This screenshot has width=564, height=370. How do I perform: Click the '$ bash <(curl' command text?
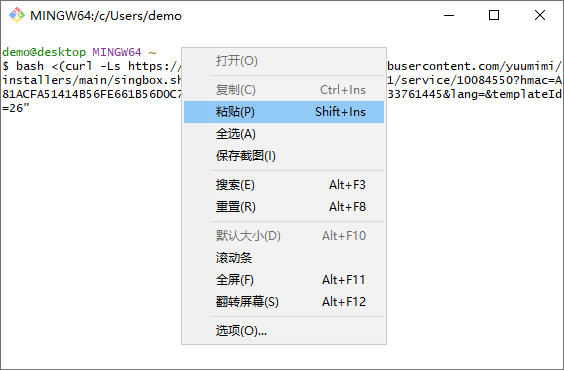click(x=47, y=67)
